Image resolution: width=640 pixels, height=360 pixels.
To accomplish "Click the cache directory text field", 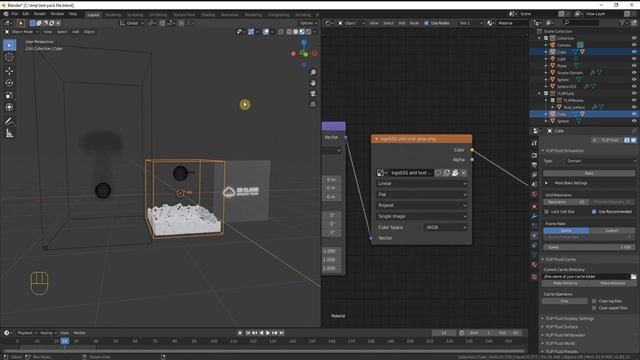I will (x=586, y=277).
